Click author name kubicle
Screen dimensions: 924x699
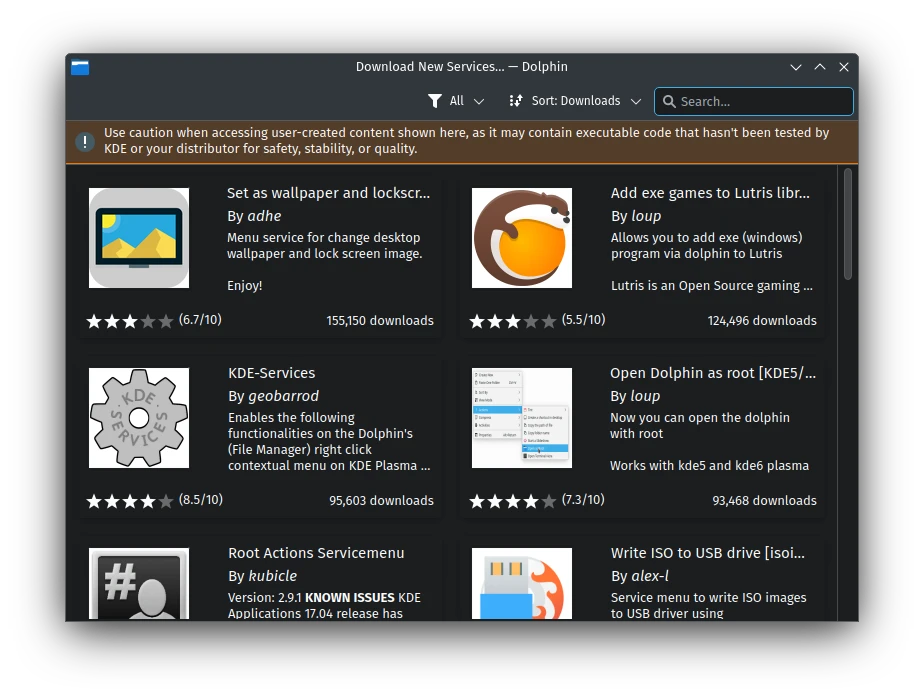(x=273, y=576)
